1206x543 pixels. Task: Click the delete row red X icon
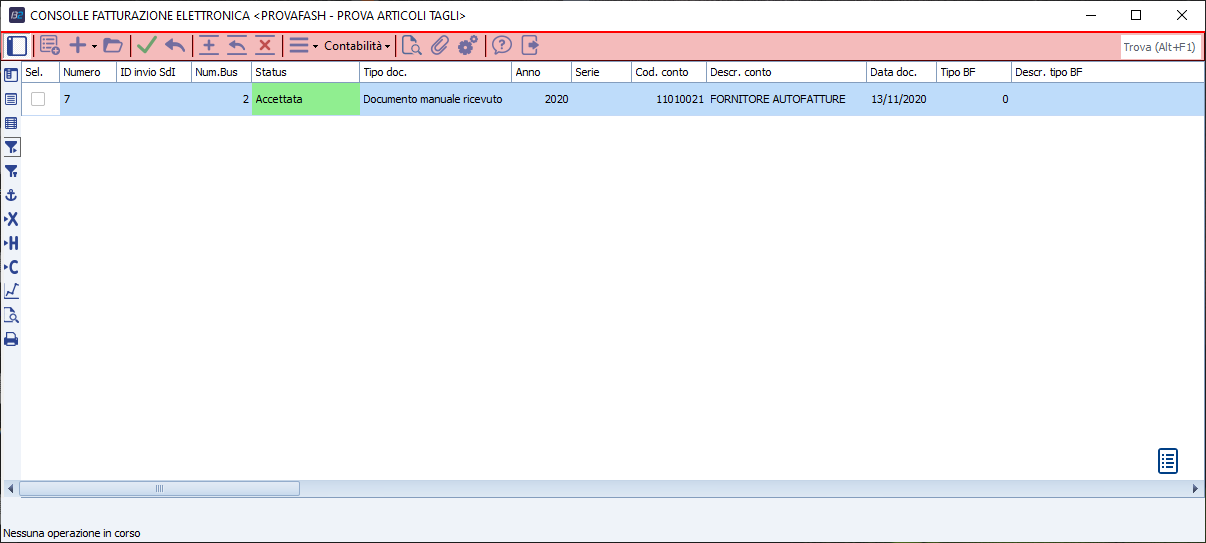(265, 45)
